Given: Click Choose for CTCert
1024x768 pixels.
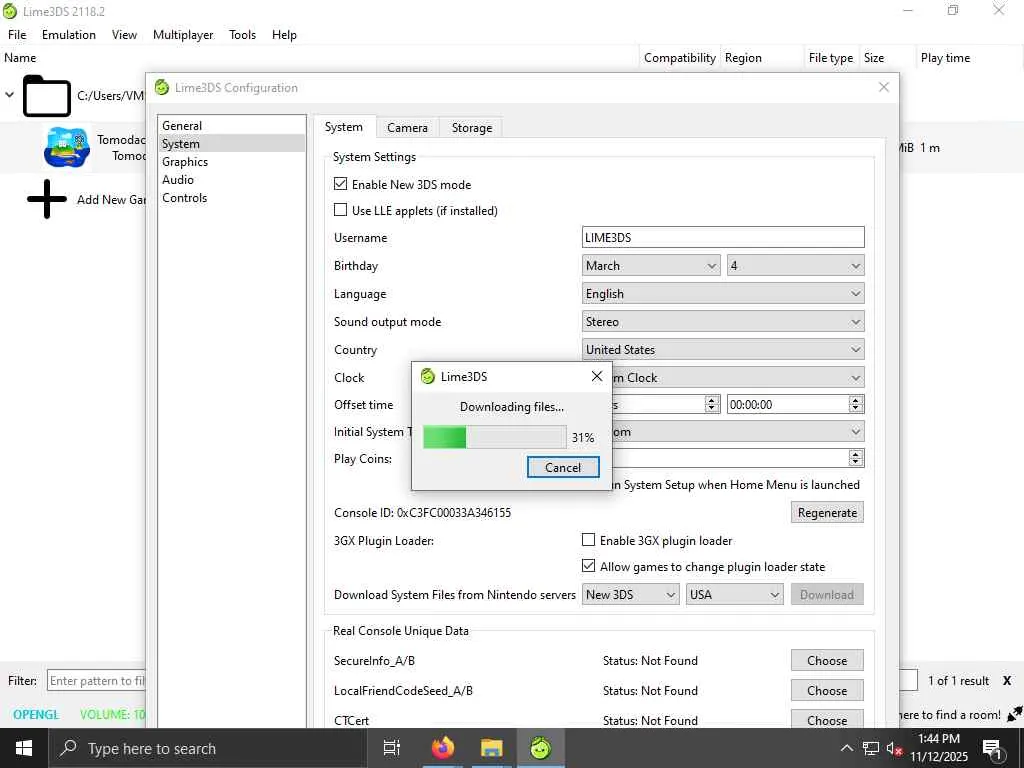Looking at the screenshot, I should coord(827,720).
